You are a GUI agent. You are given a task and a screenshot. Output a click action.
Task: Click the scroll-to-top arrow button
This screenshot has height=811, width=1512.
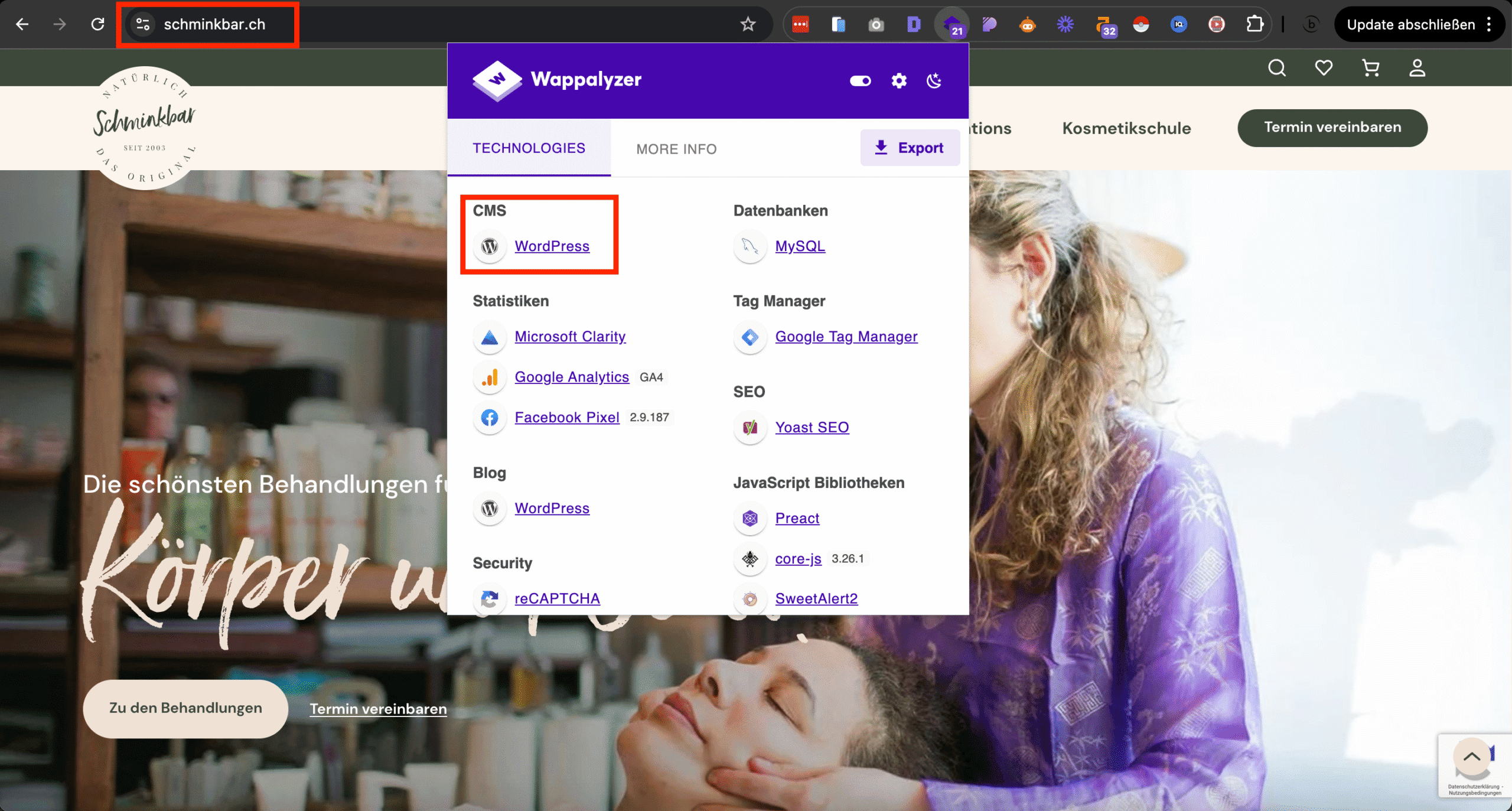[x=1471, y=757]
